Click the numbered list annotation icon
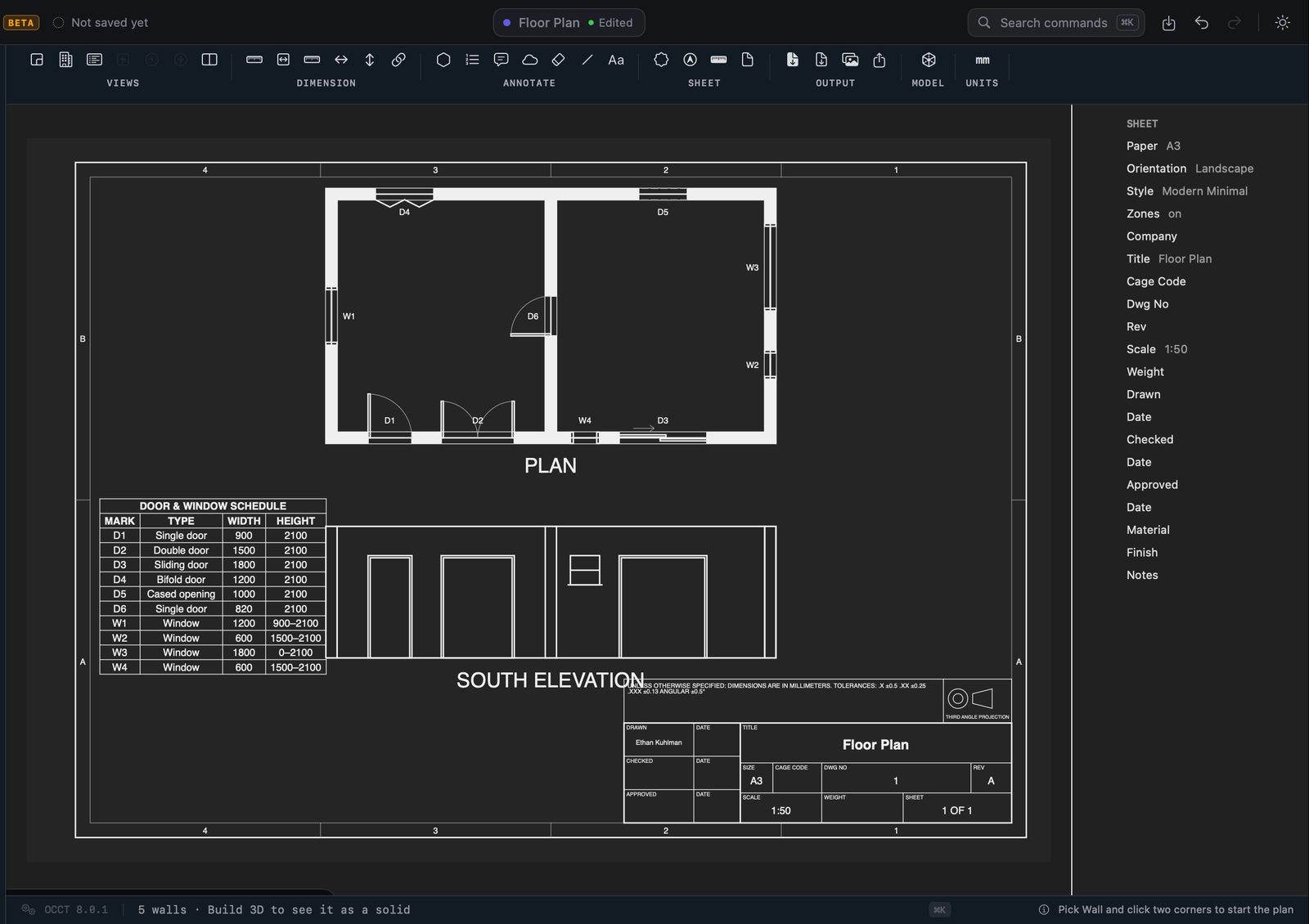The width and height of the screenshot is (1309, 924). point(472,60)
